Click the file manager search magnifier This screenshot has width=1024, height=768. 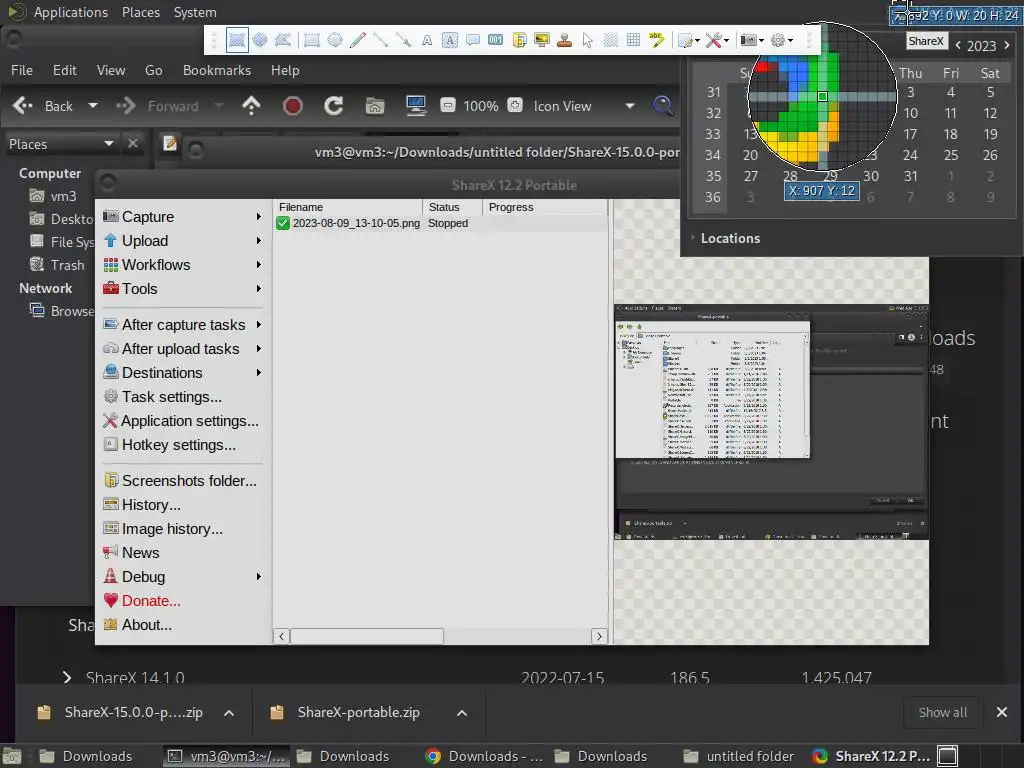[663, 106]
